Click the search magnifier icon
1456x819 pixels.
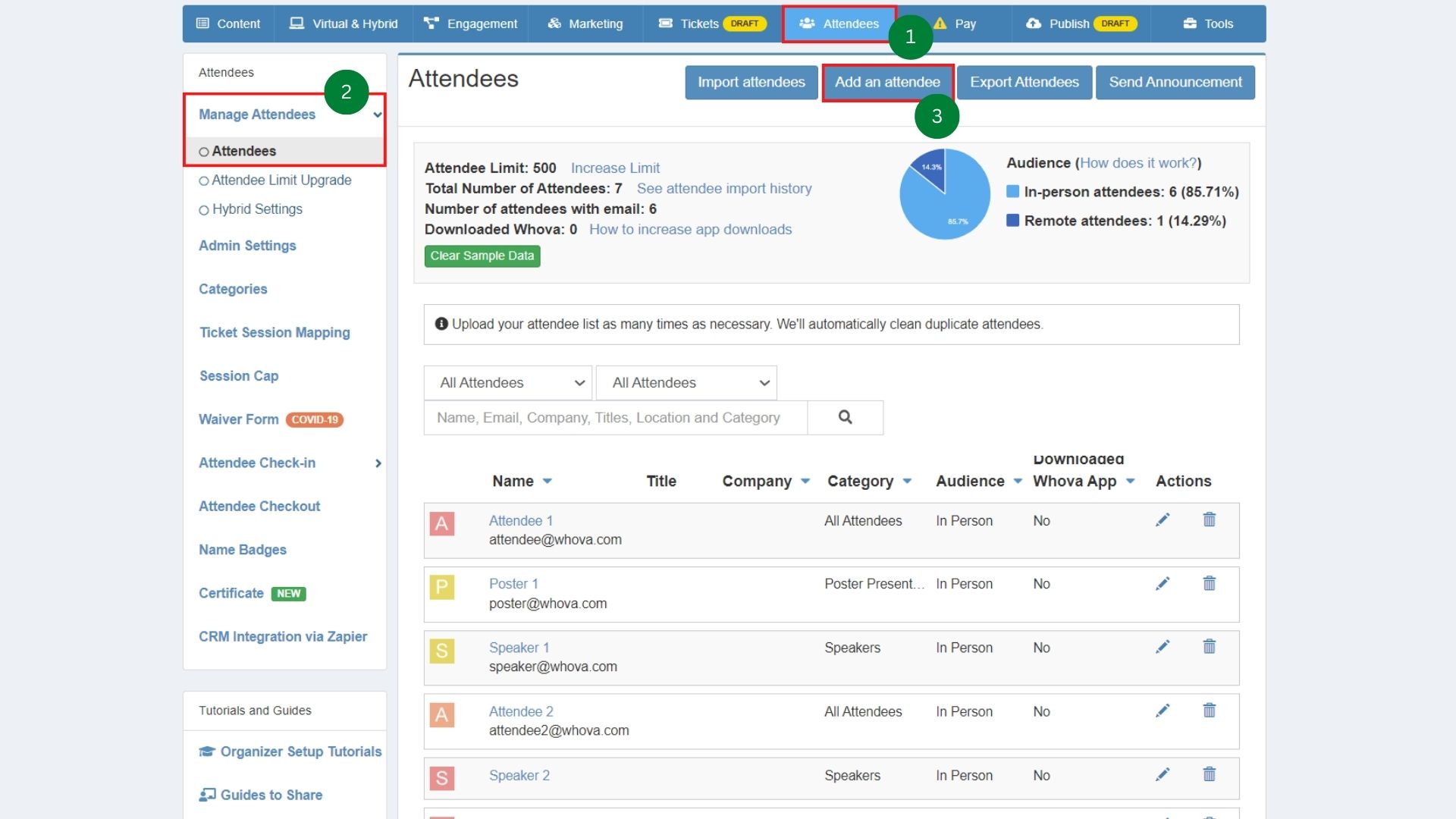coord(845,417)
